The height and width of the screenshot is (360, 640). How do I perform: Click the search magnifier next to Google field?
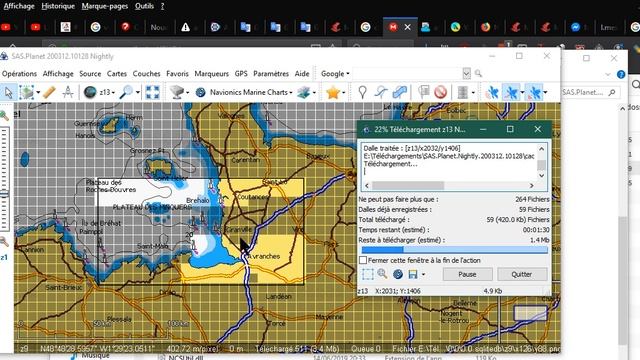(x=478, y=73)
